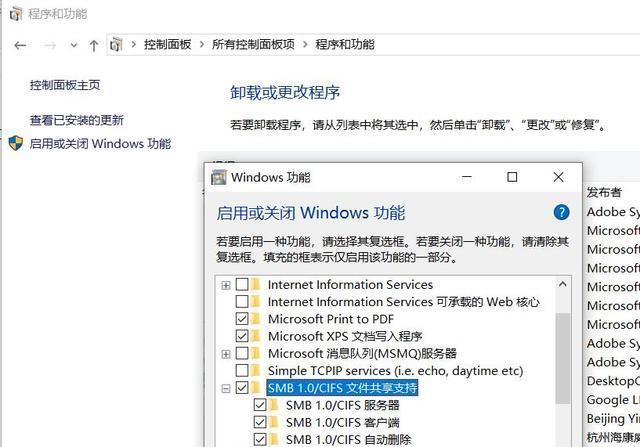The width and height of the screenshot is (640, 447).
Task: Click the folder icon beside SMB 1.0/CIFS 客户端
Action: tap(274, 422)
